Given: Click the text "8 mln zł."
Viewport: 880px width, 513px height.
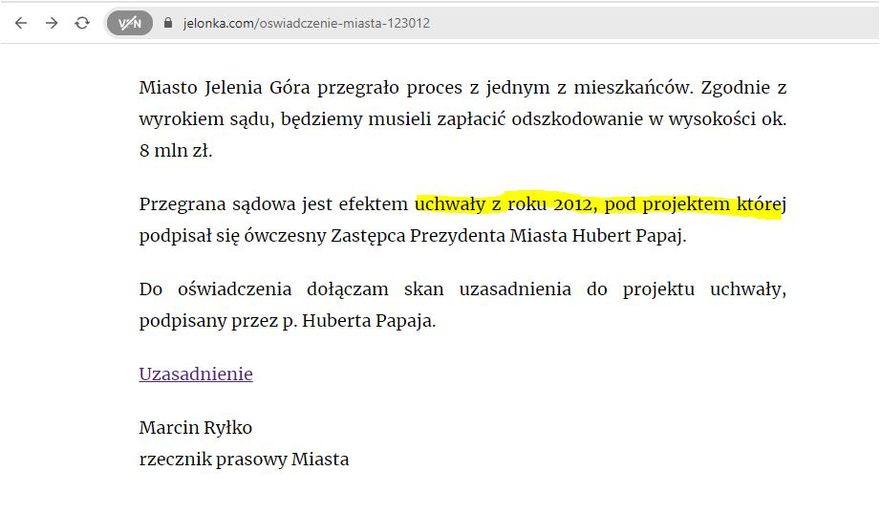Looking at the screenshot, I should pos(176,150).
